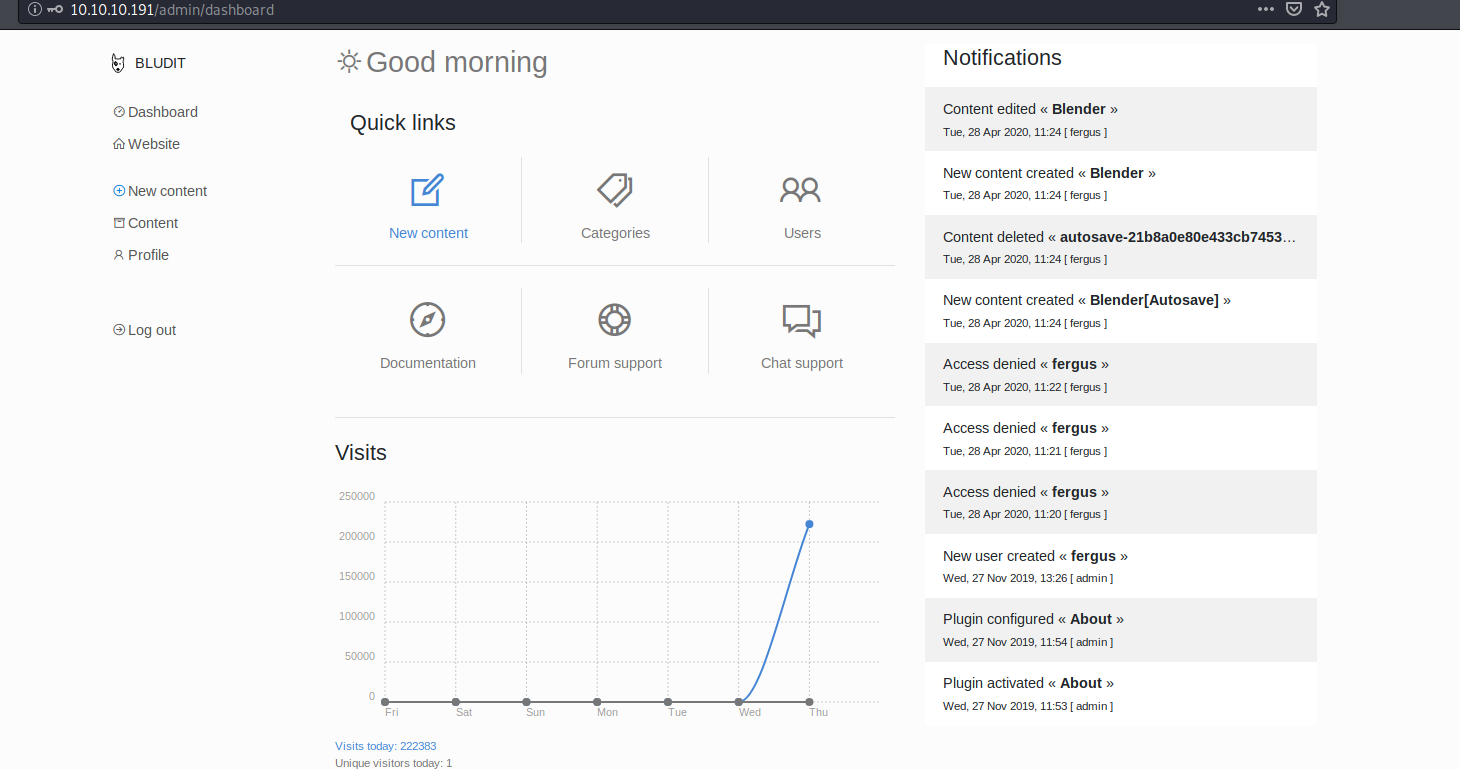The width and height of the screenshot is (1460, 769).
Task: Click the New content pencil icon
Action: 427,190
